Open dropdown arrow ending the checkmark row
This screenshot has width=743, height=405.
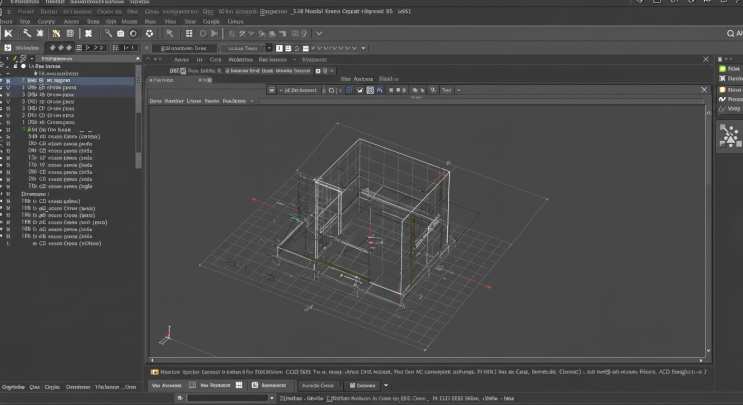point(363,48)
